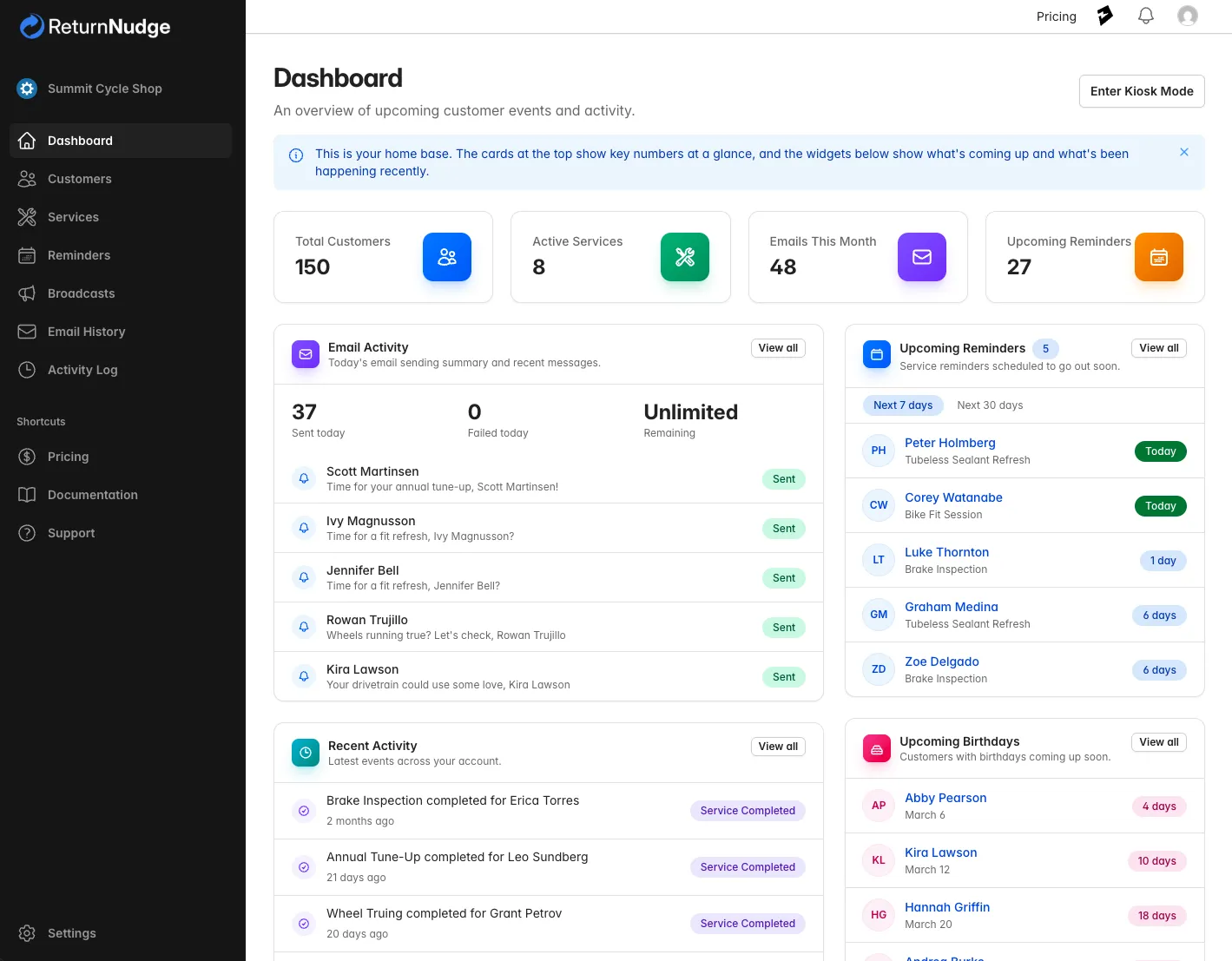Open Email History from the sidebar

(x=86, y=332)
